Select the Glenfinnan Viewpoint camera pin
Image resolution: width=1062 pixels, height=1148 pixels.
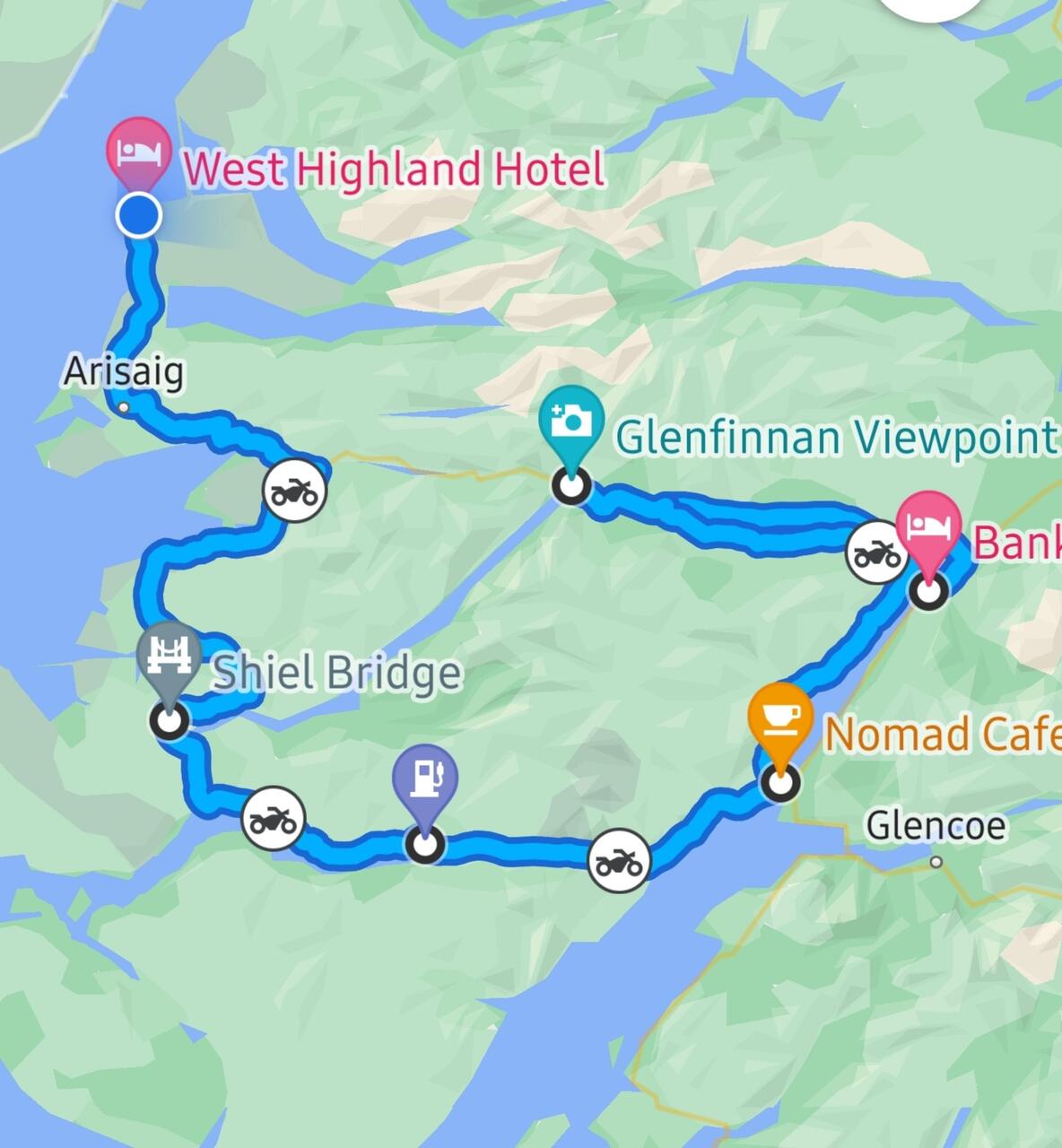(x=570, y=421)
